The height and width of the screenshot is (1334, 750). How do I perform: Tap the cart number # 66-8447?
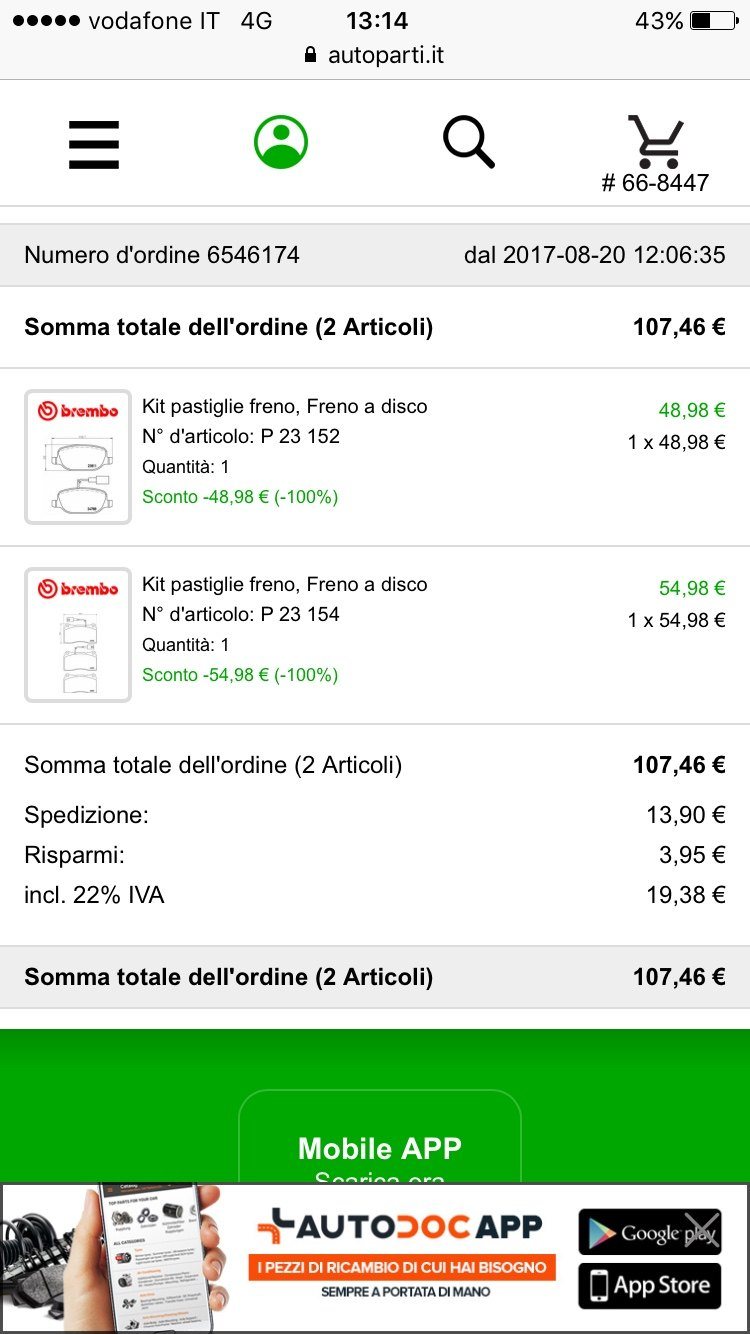click(655, 183)
